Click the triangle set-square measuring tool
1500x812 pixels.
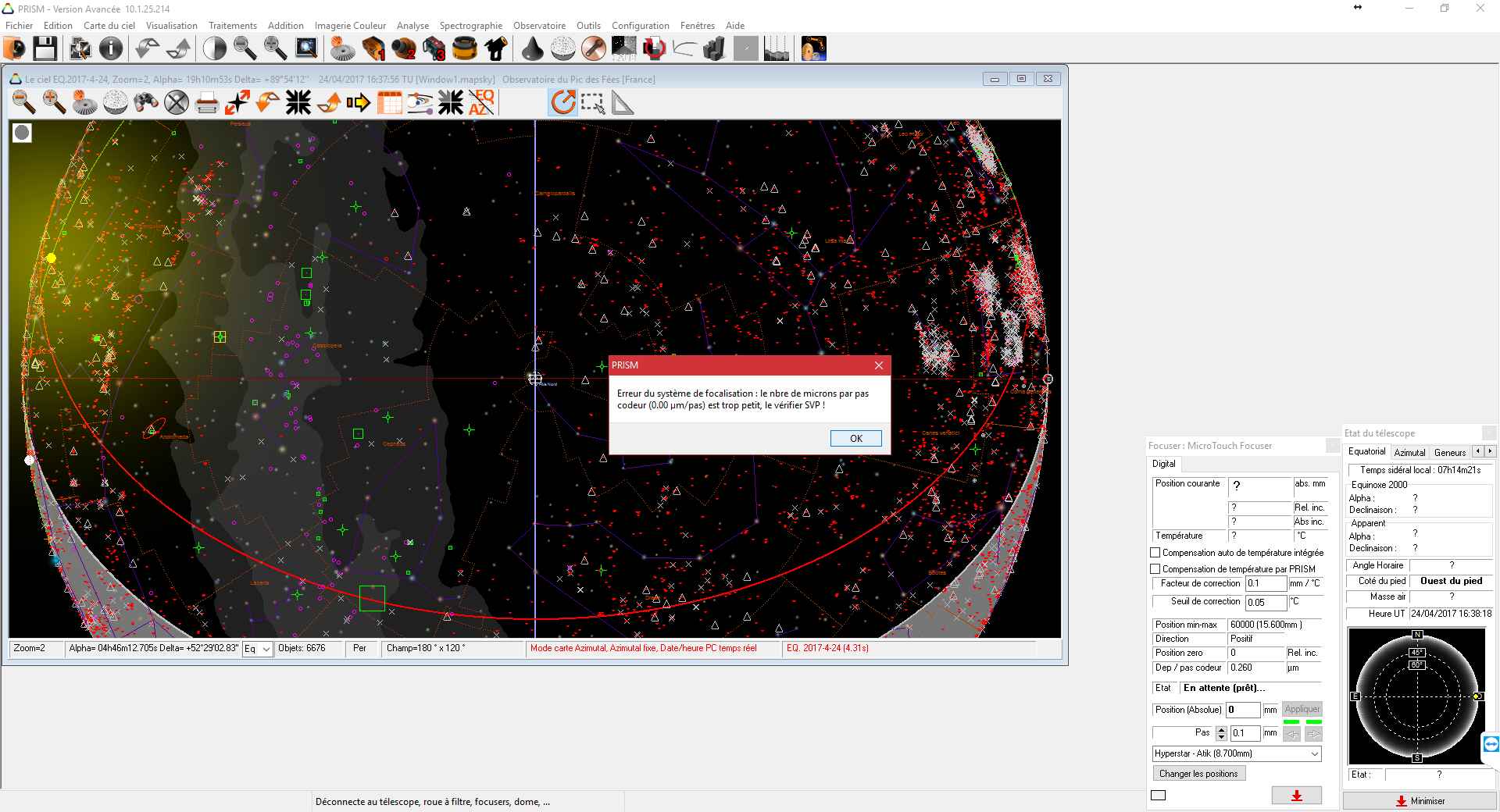tap(623, 102)
